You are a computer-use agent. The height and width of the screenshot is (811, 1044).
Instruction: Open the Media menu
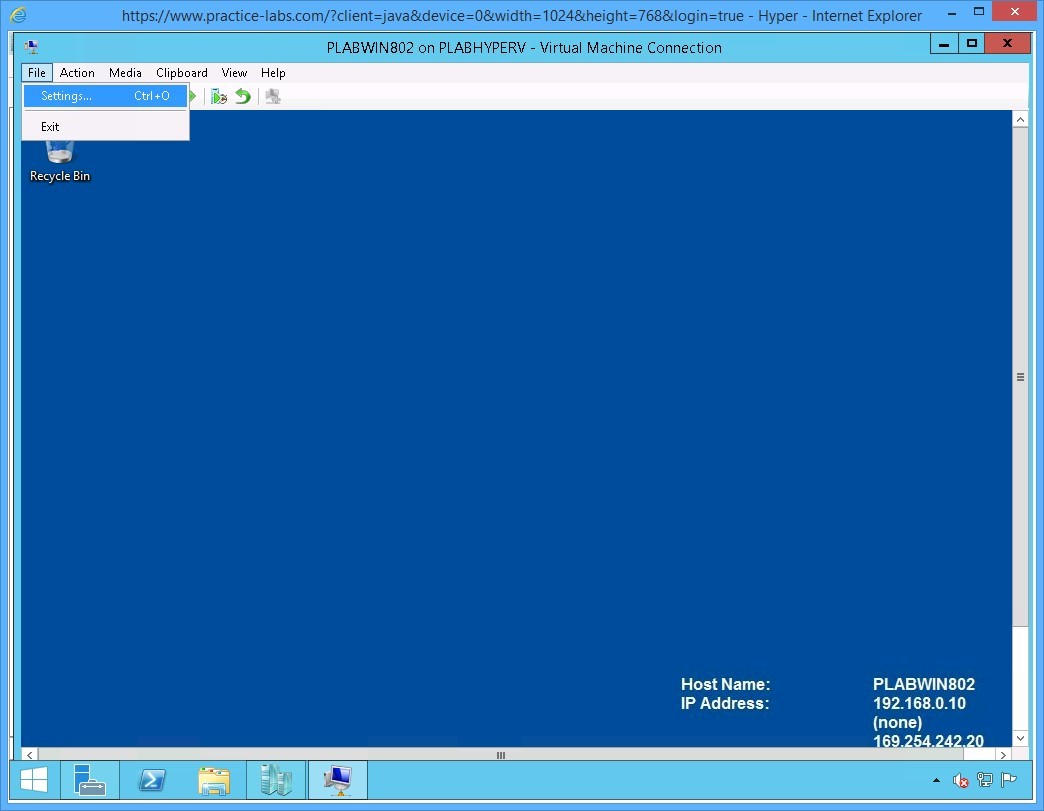[x=125, y=72]
